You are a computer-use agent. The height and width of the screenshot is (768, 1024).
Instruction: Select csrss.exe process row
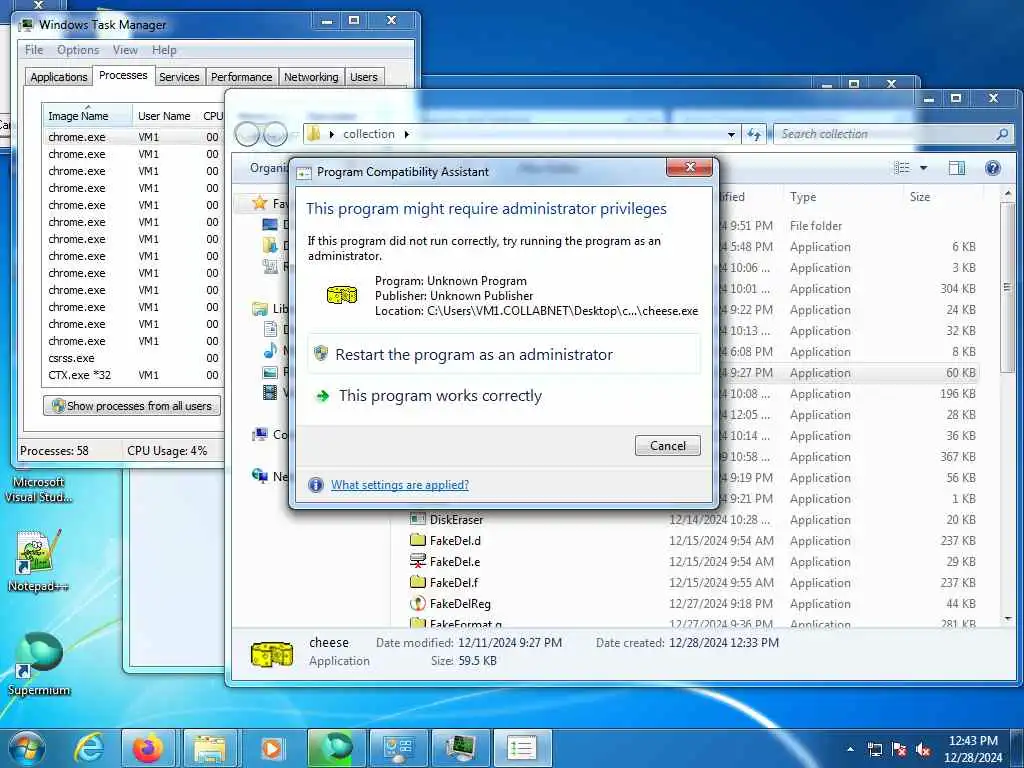[133, 358]
